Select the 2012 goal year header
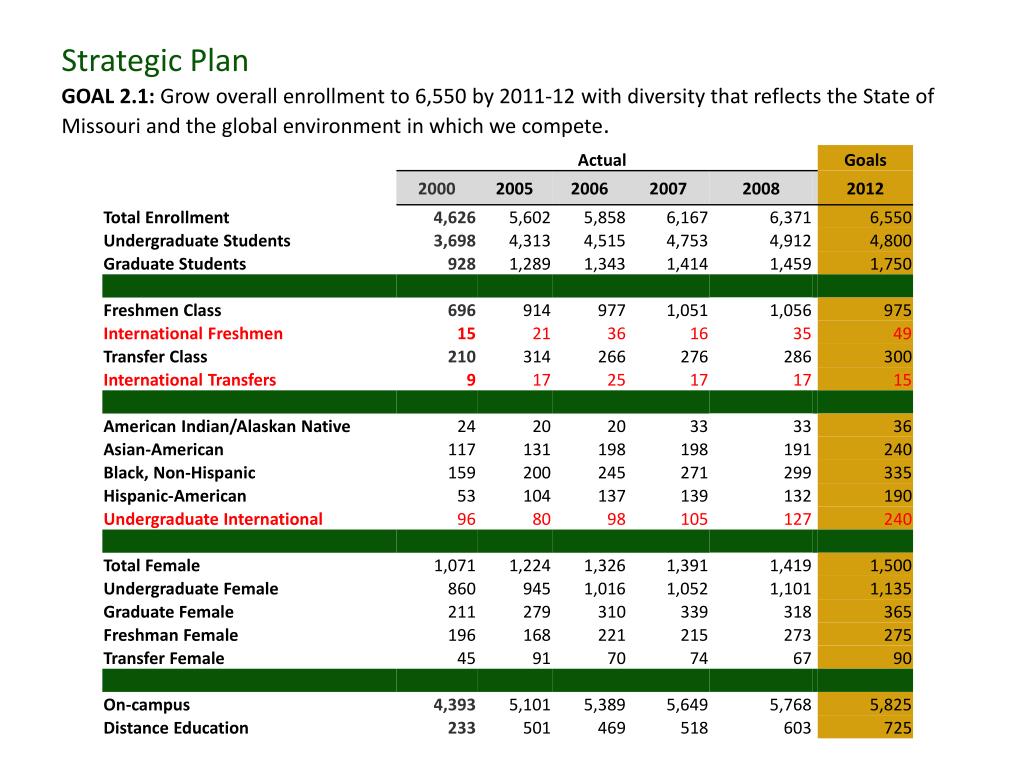1024x768 pixels. coord(865,189)
